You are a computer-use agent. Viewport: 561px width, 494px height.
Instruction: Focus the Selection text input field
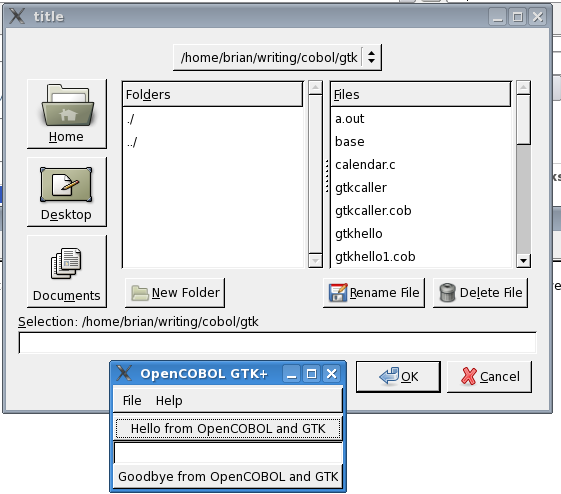point(277,343)
